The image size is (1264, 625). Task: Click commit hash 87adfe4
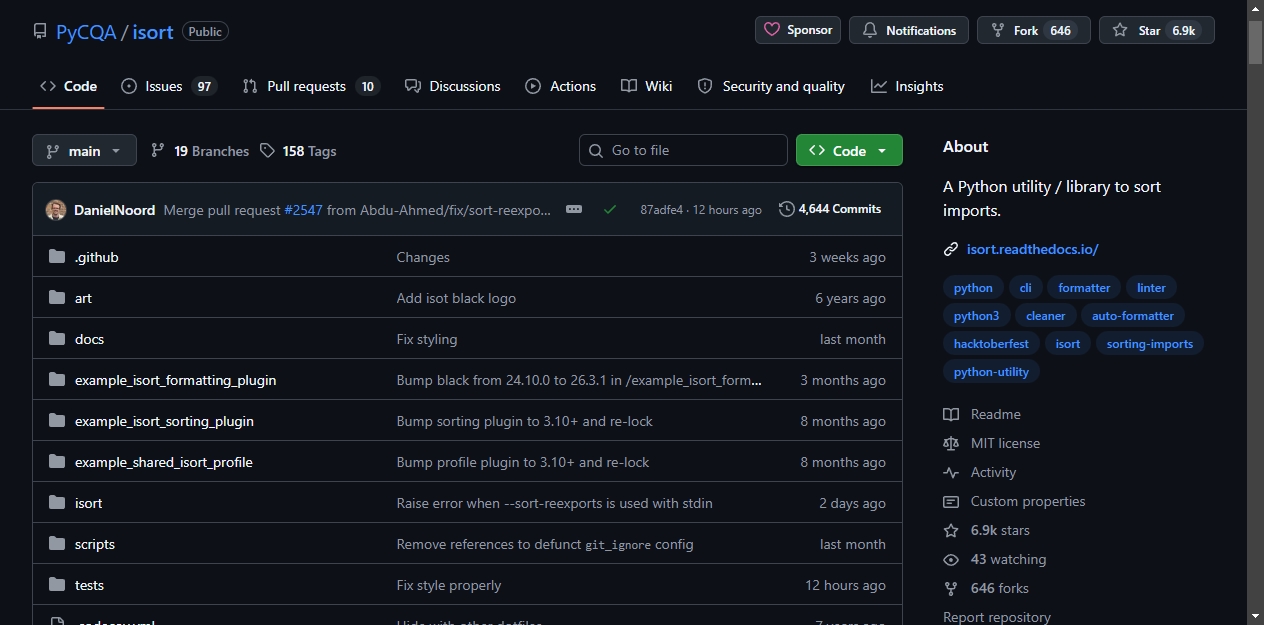[661, 210]
